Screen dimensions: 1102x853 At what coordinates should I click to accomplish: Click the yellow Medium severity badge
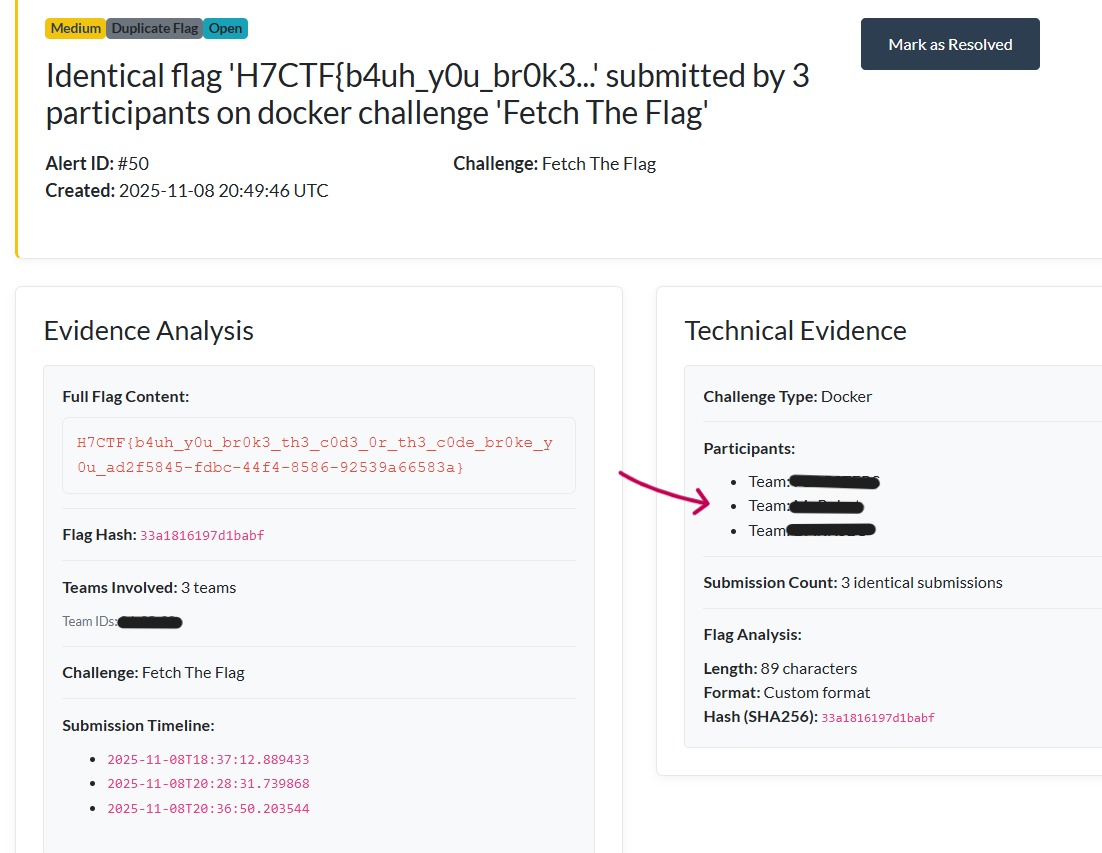[x=75, y=28]
